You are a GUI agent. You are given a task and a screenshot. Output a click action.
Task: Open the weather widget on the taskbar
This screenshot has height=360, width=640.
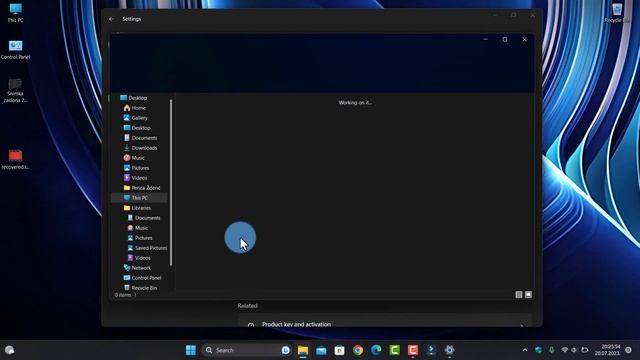click(x=9, y=350)
